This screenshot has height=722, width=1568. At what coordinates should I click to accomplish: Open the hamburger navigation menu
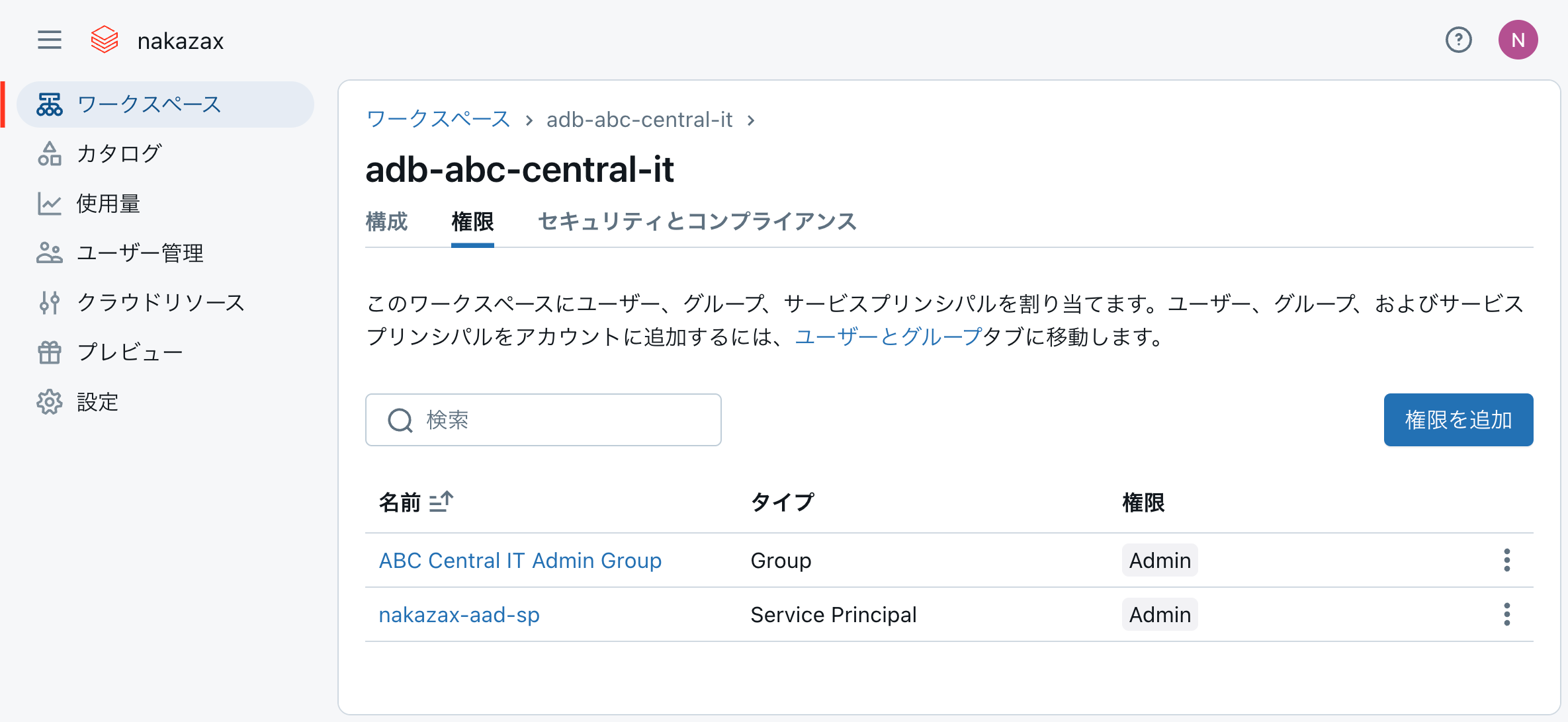point(50,40)
